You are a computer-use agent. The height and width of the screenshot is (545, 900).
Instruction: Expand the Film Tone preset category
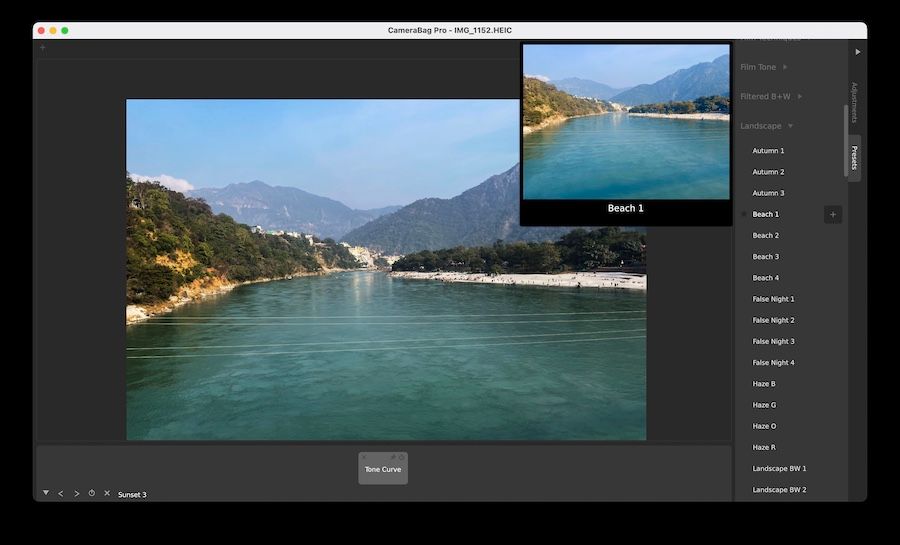tap(785, 67)
